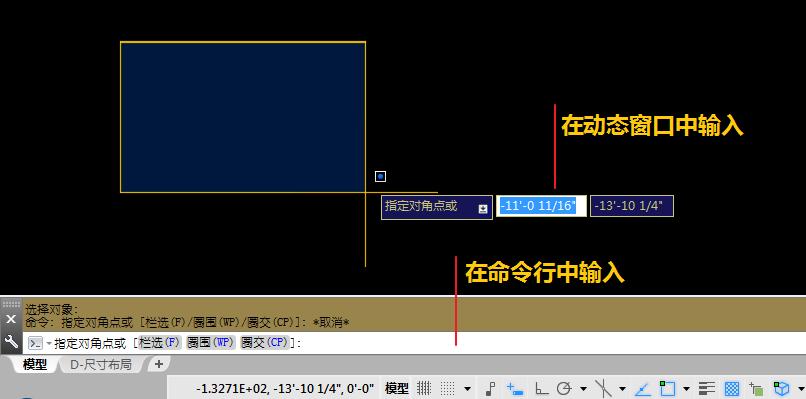
Task: Choose 圈交(CP) option in command line
Action: [265, 342]
